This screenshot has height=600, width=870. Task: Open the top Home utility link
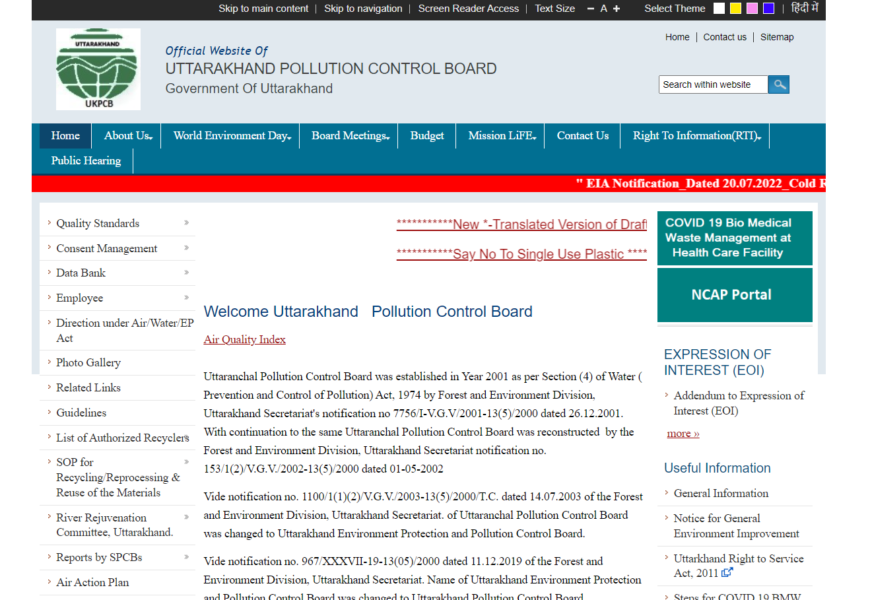tap(677, 37)
